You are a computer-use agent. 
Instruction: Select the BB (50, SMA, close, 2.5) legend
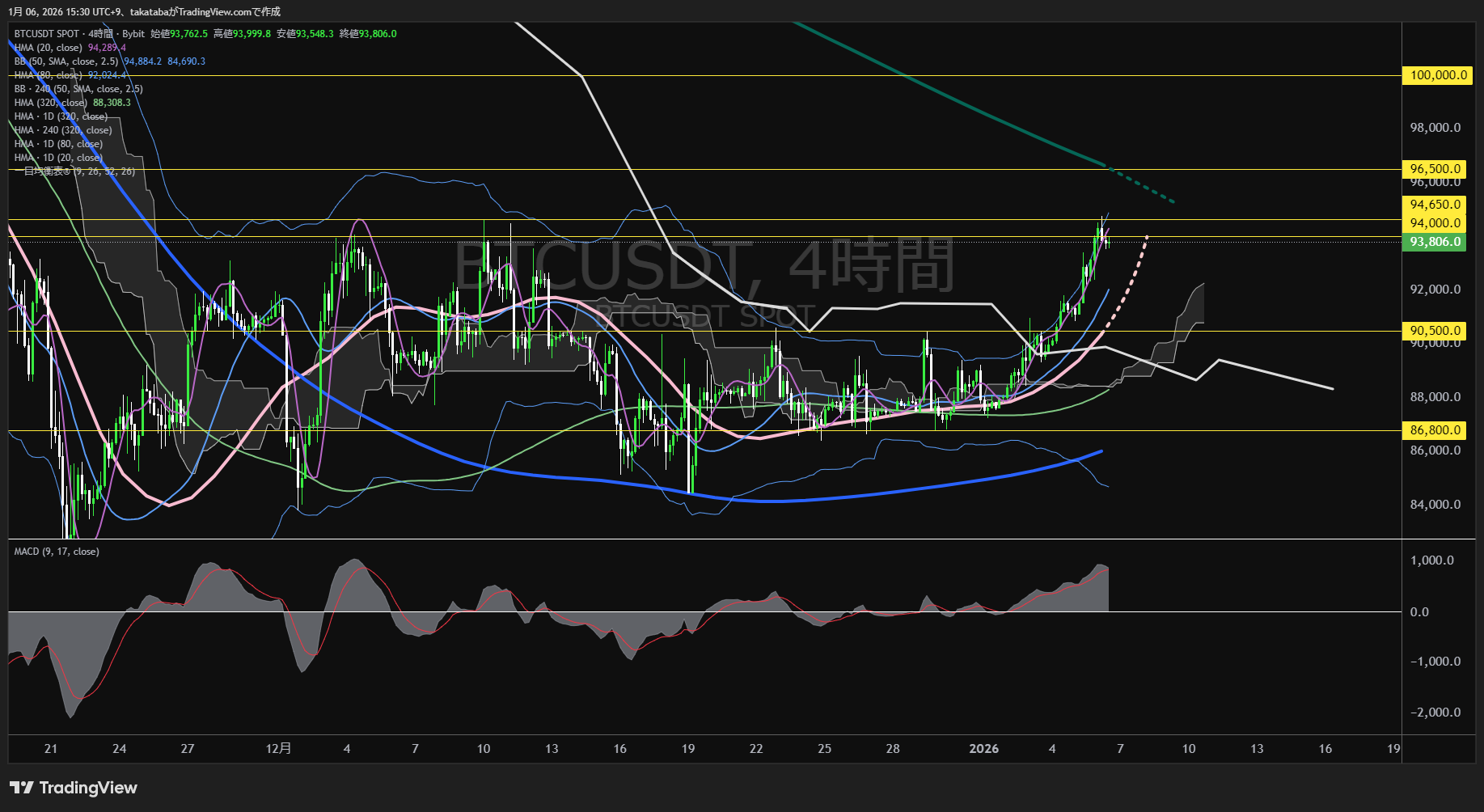click(x=66, y=61)
